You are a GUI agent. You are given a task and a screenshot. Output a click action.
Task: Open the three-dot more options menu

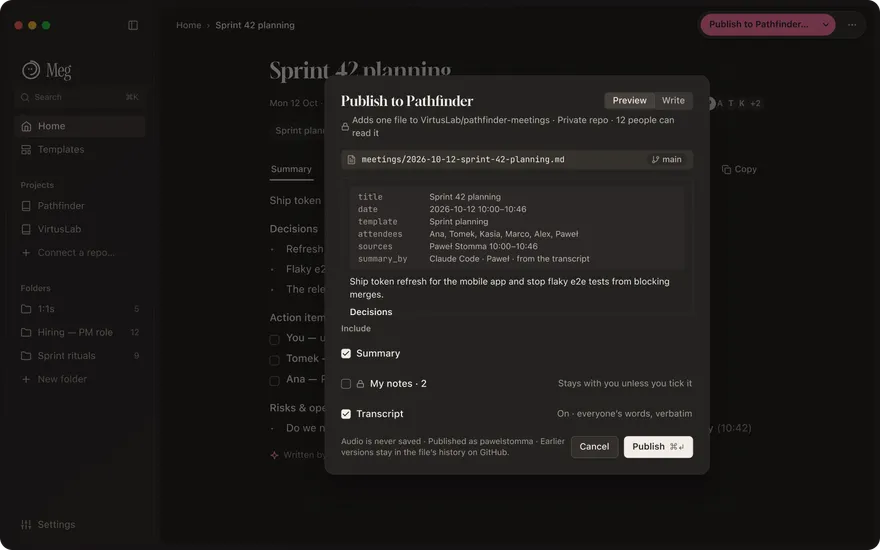pos(852,25)
